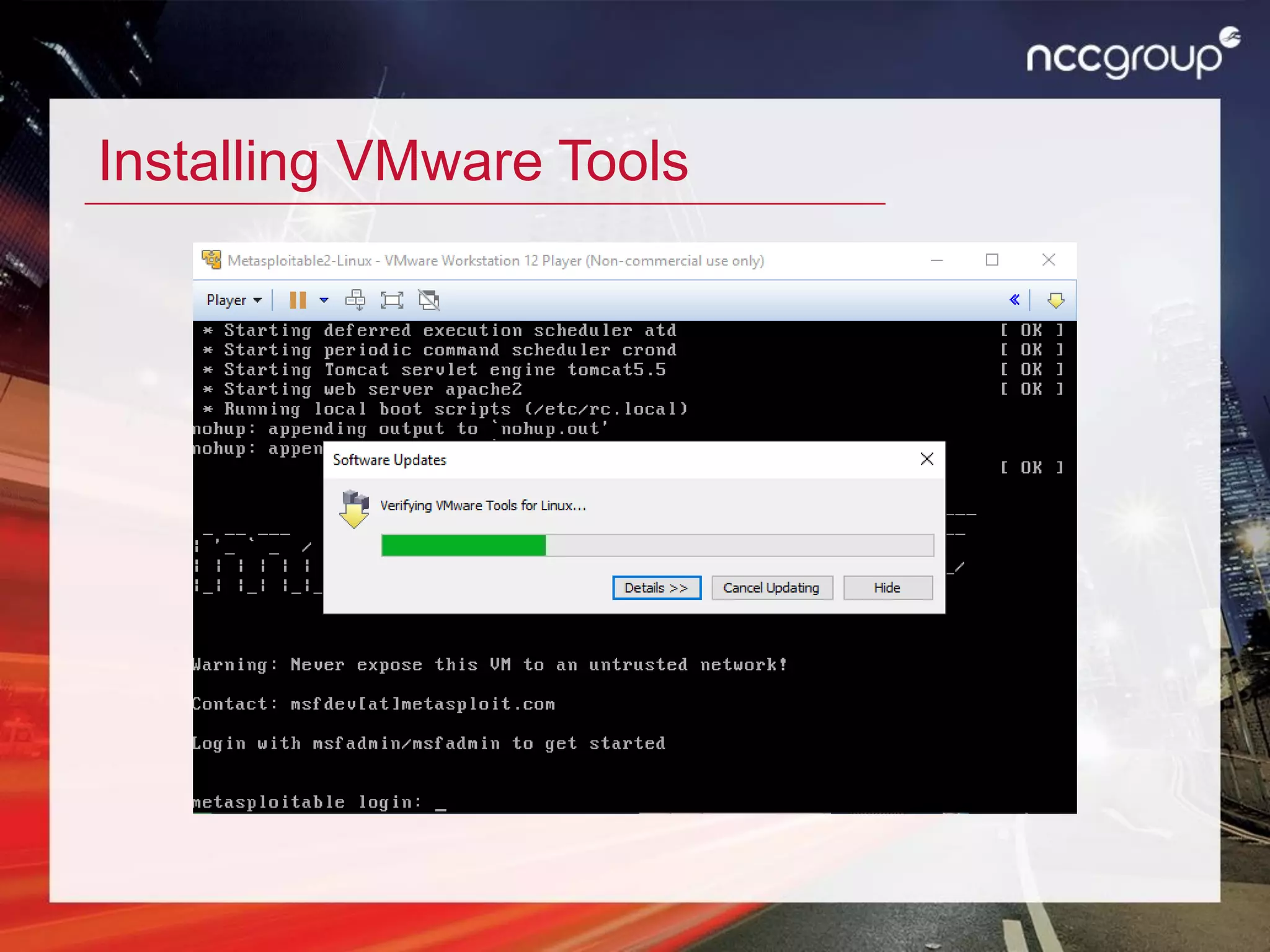Click the Software Updates dialog title
1270x952 pixels.
[389, 460]
